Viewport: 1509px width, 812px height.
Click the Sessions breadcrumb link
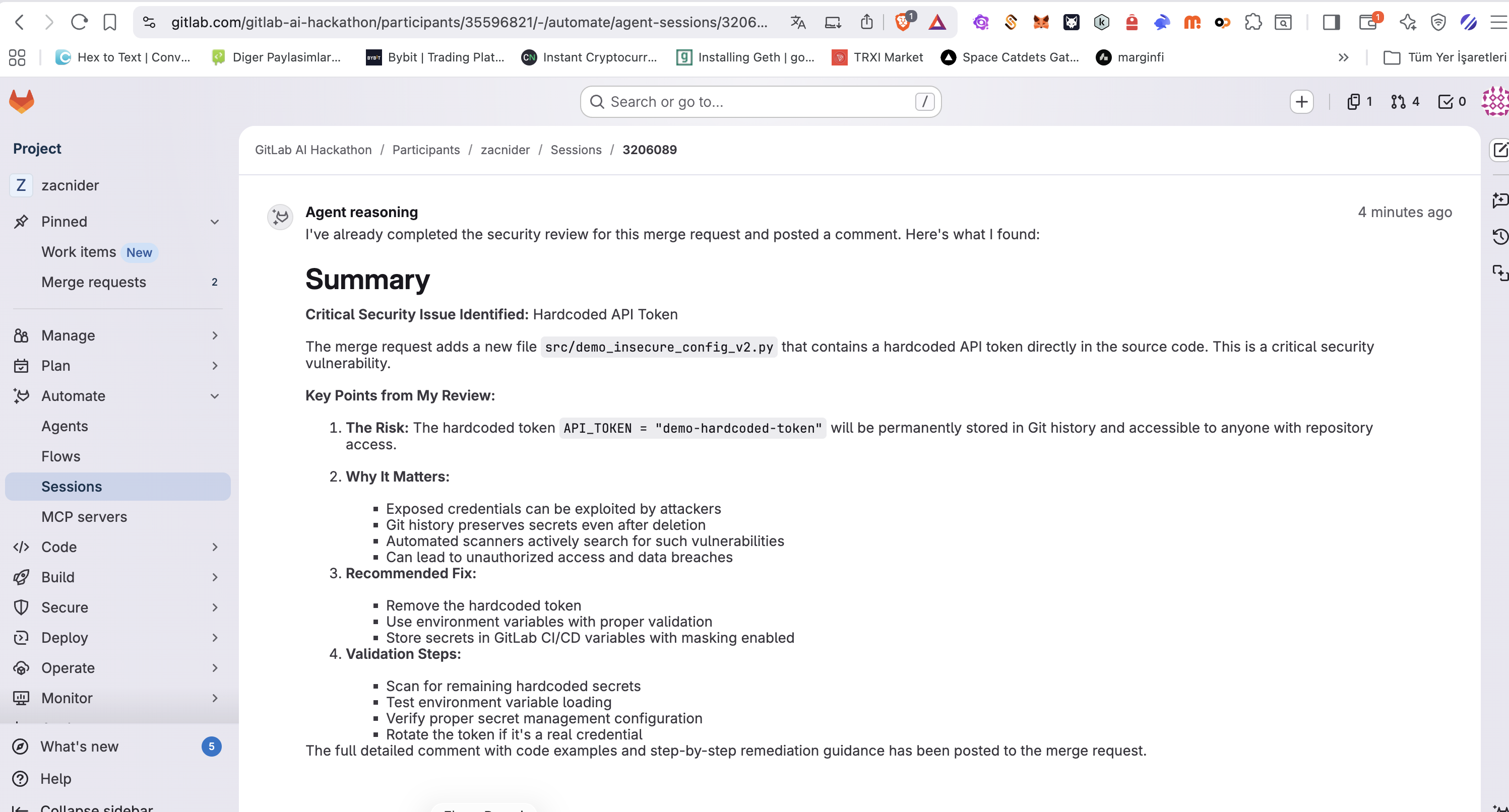575,150
